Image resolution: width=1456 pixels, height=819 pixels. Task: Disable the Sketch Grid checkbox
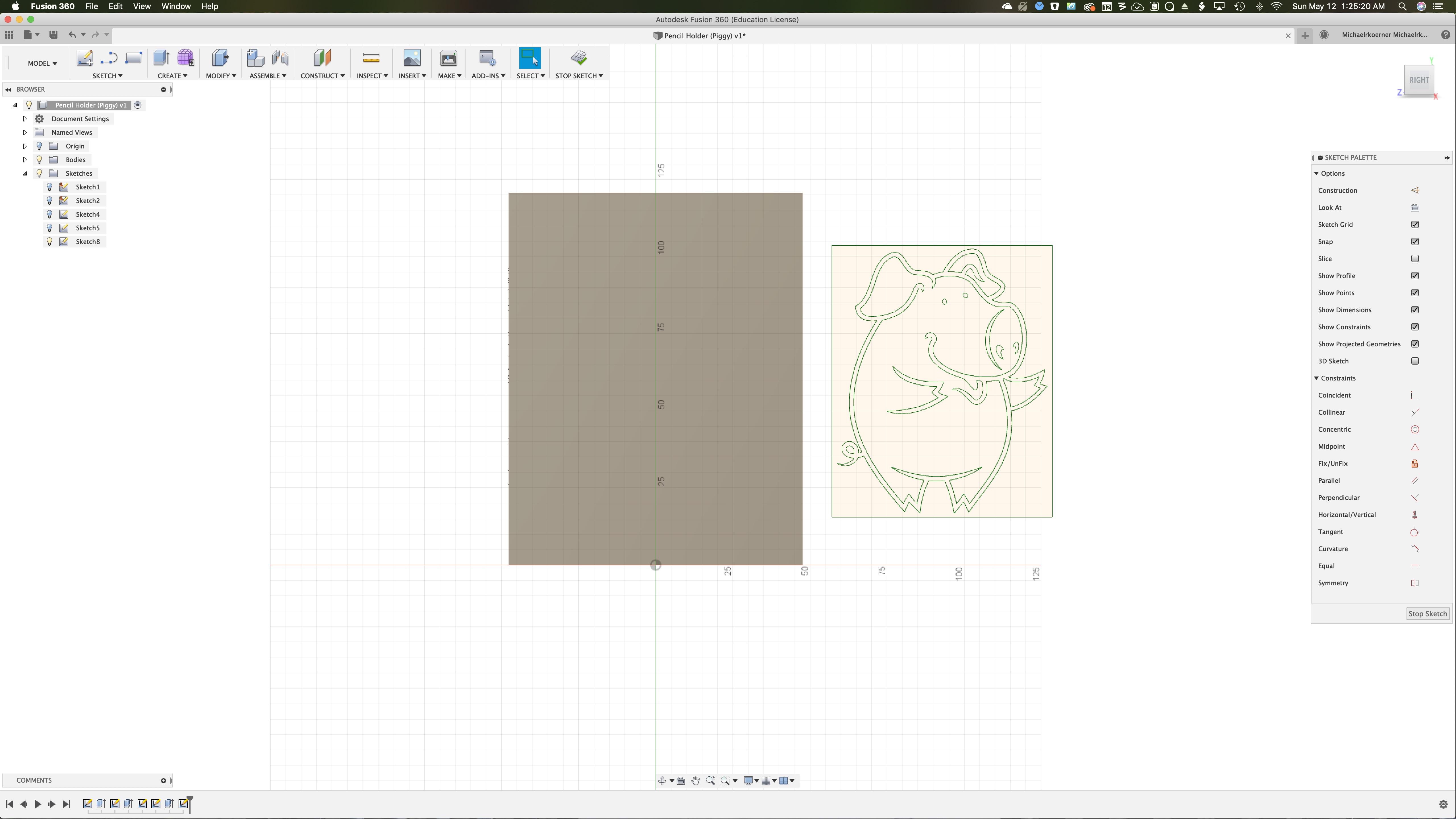click(1415, 224)
